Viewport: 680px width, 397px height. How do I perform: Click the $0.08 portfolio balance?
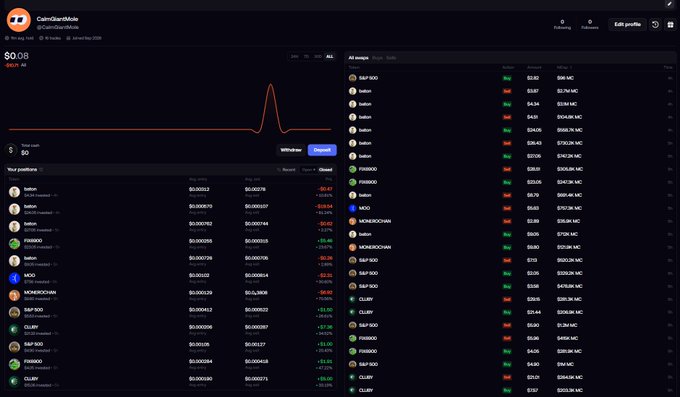point(16,56)
